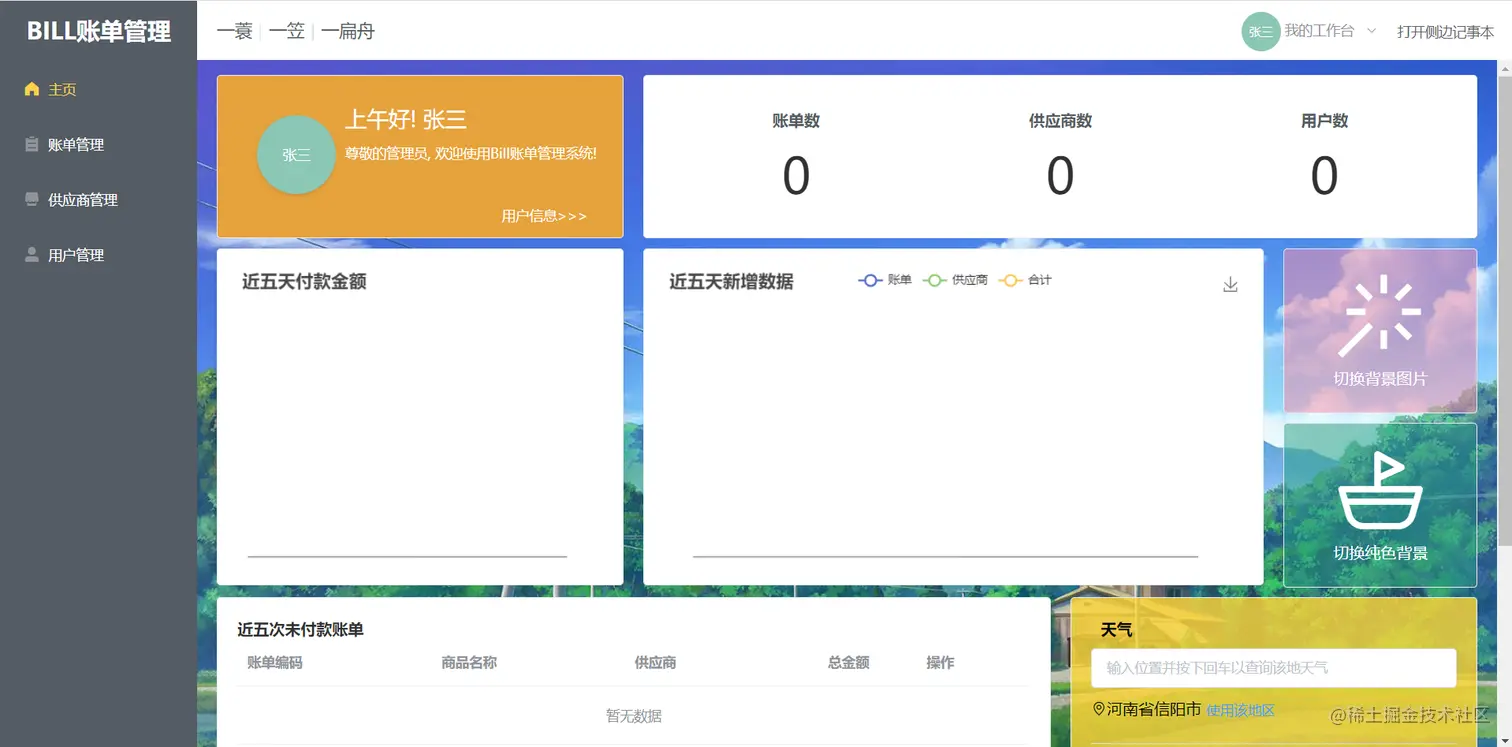This screenshot has width=1512, height=747.
Task: Click the supplier icon beside 供应商管理
Action: coord(32,199)
